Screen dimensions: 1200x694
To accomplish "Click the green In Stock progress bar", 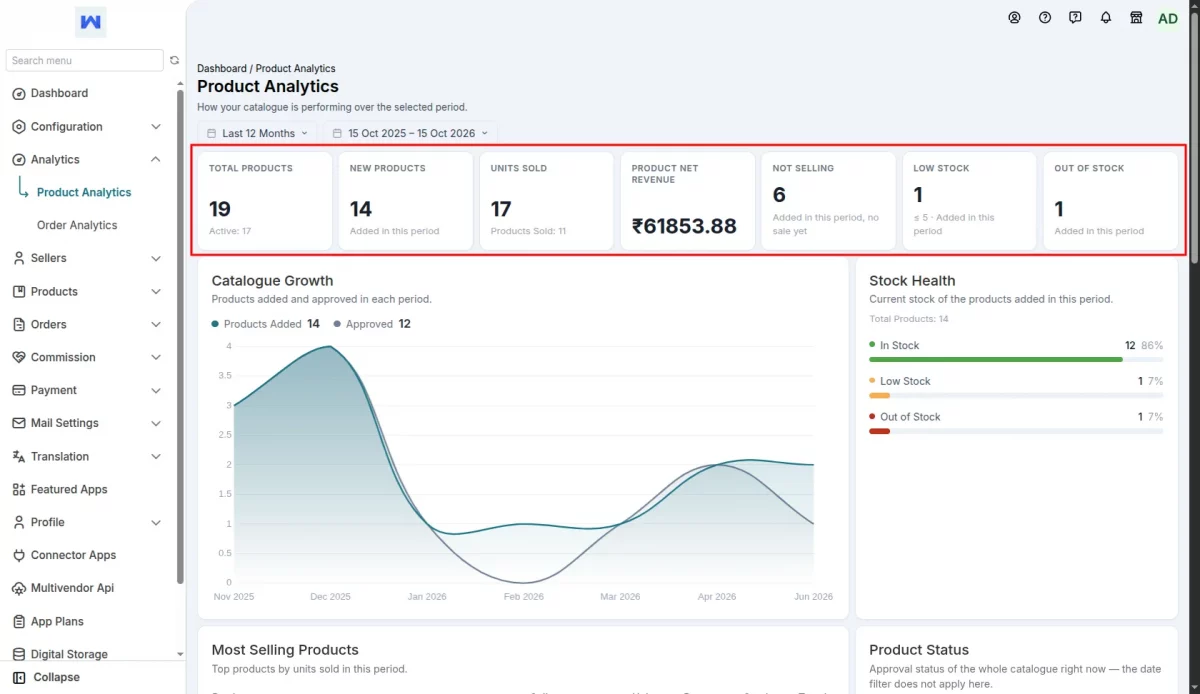I will pyautogui.click(x=996, y=359).
